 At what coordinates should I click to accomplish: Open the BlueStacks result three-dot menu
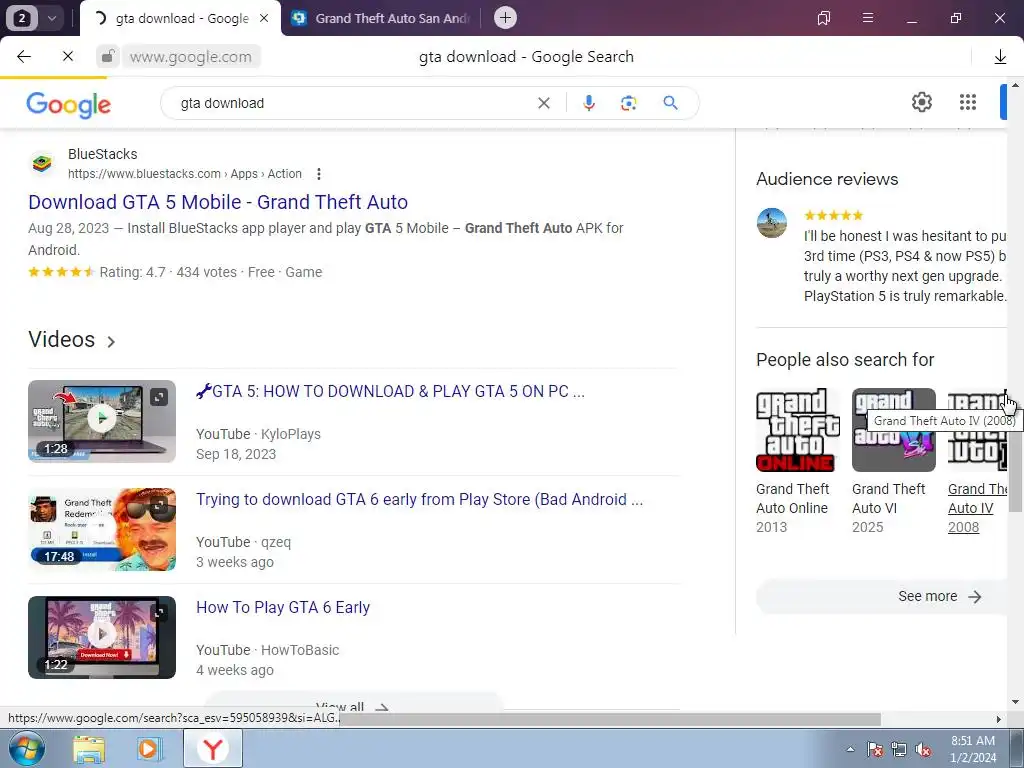319,174
